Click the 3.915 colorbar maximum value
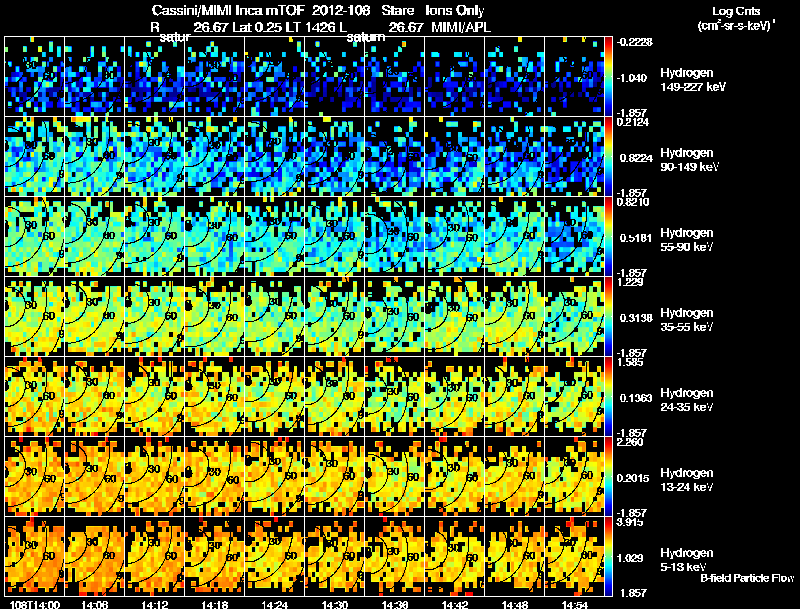Viewport: 800px width, 609px height. (x=631, y=522)
